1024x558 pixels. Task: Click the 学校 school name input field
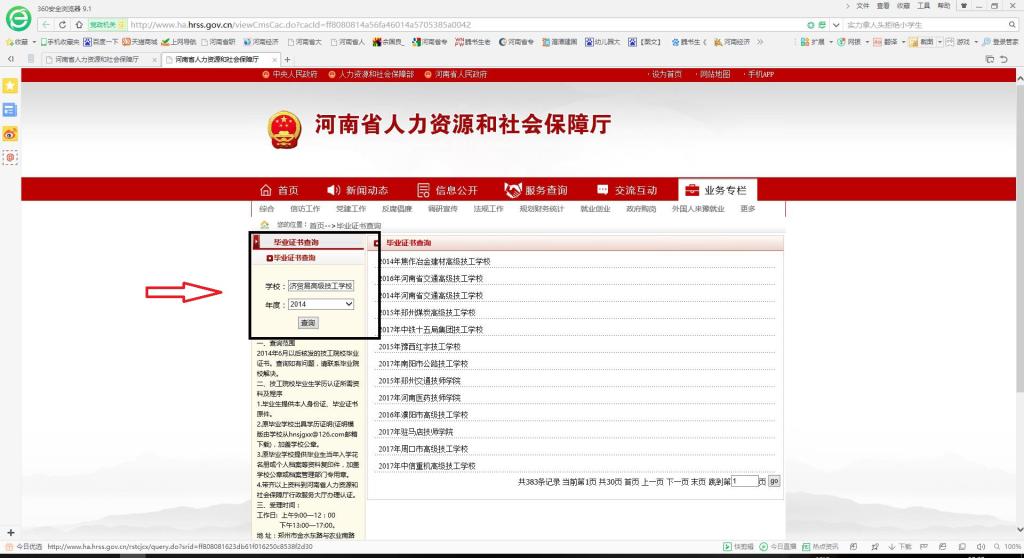click(321, 286)
